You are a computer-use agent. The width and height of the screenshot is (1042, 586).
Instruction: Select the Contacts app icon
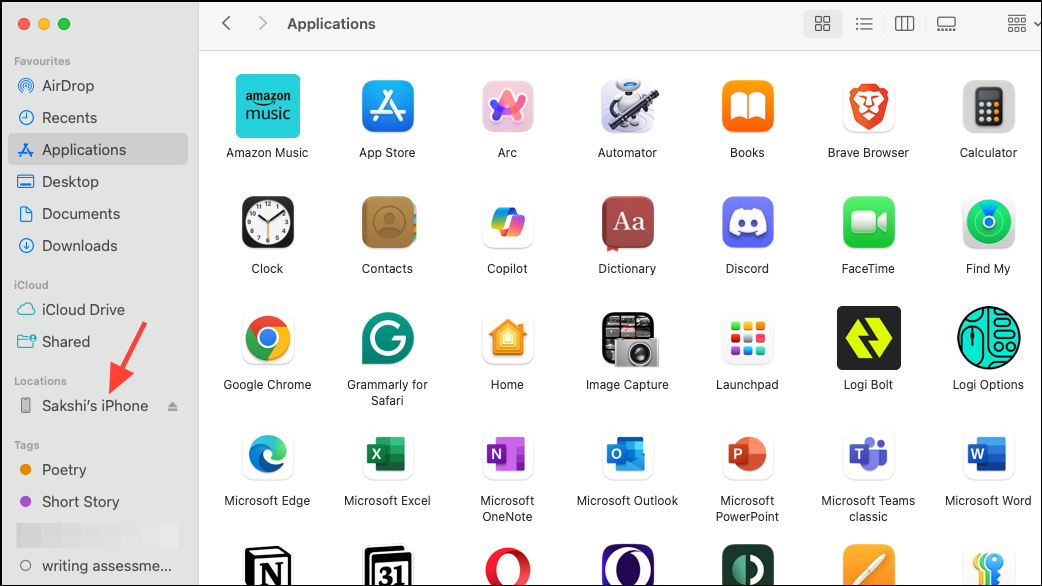click(387, 222)
